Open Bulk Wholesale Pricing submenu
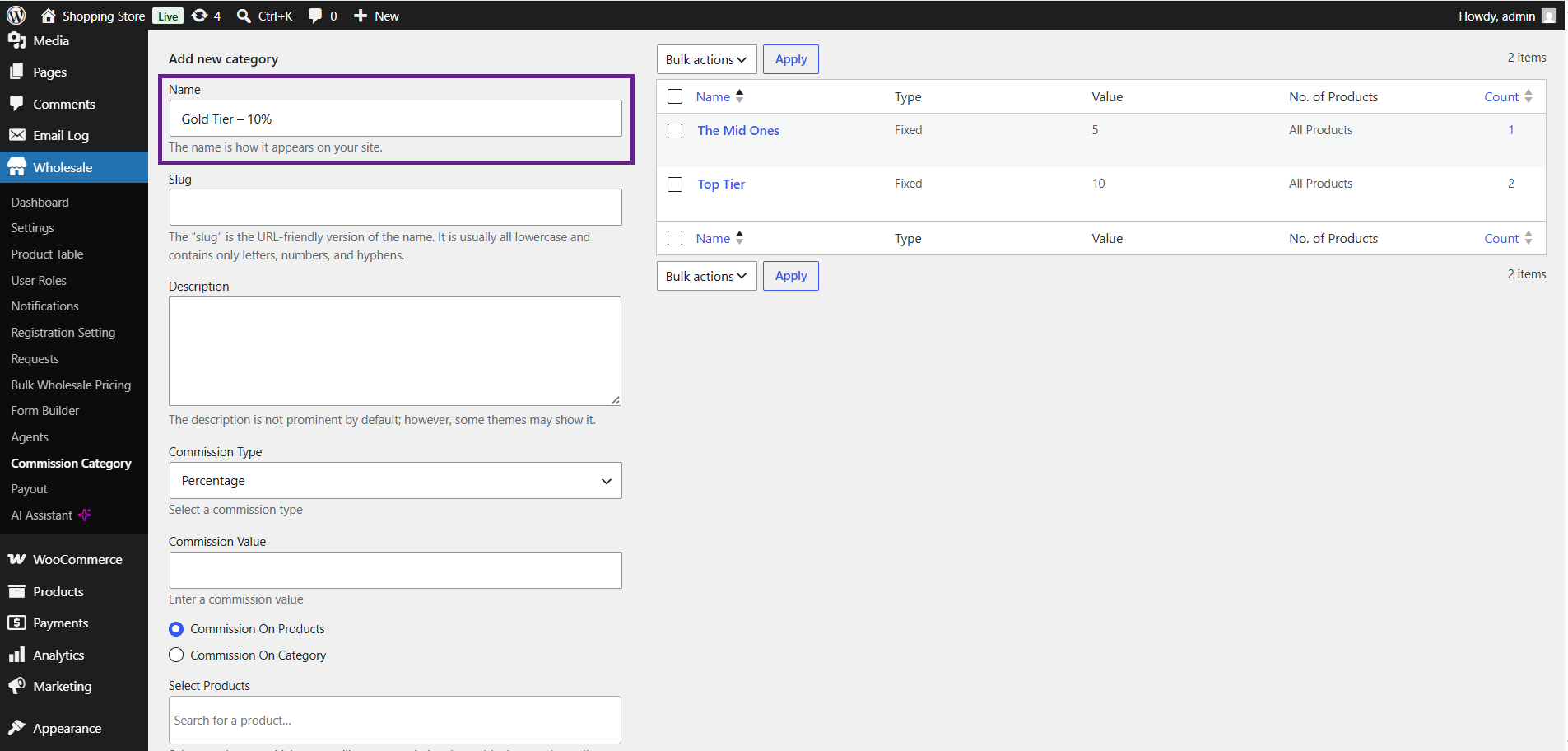 [x=71, y=385]
